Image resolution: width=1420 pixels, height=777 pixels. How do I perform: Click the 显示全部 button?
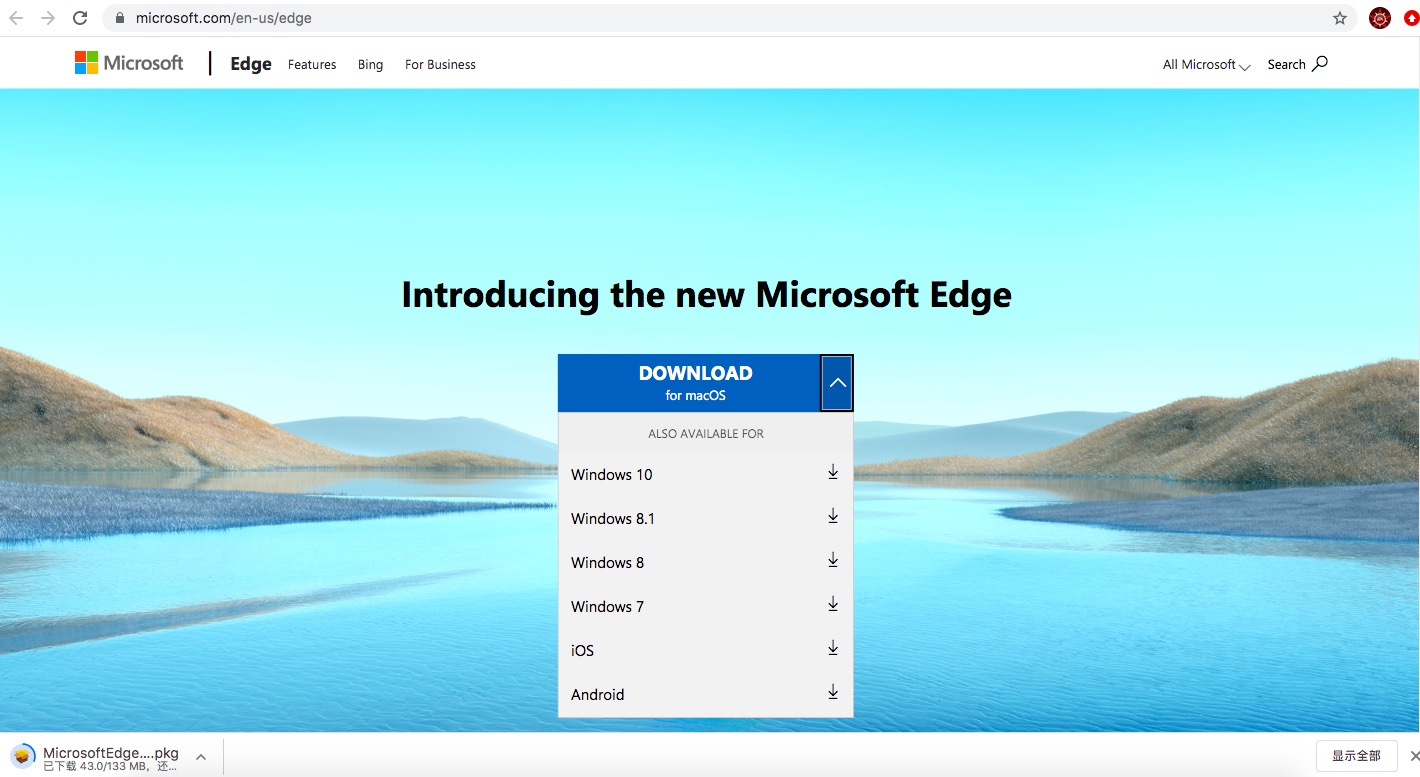click(x=1356, y=756)
